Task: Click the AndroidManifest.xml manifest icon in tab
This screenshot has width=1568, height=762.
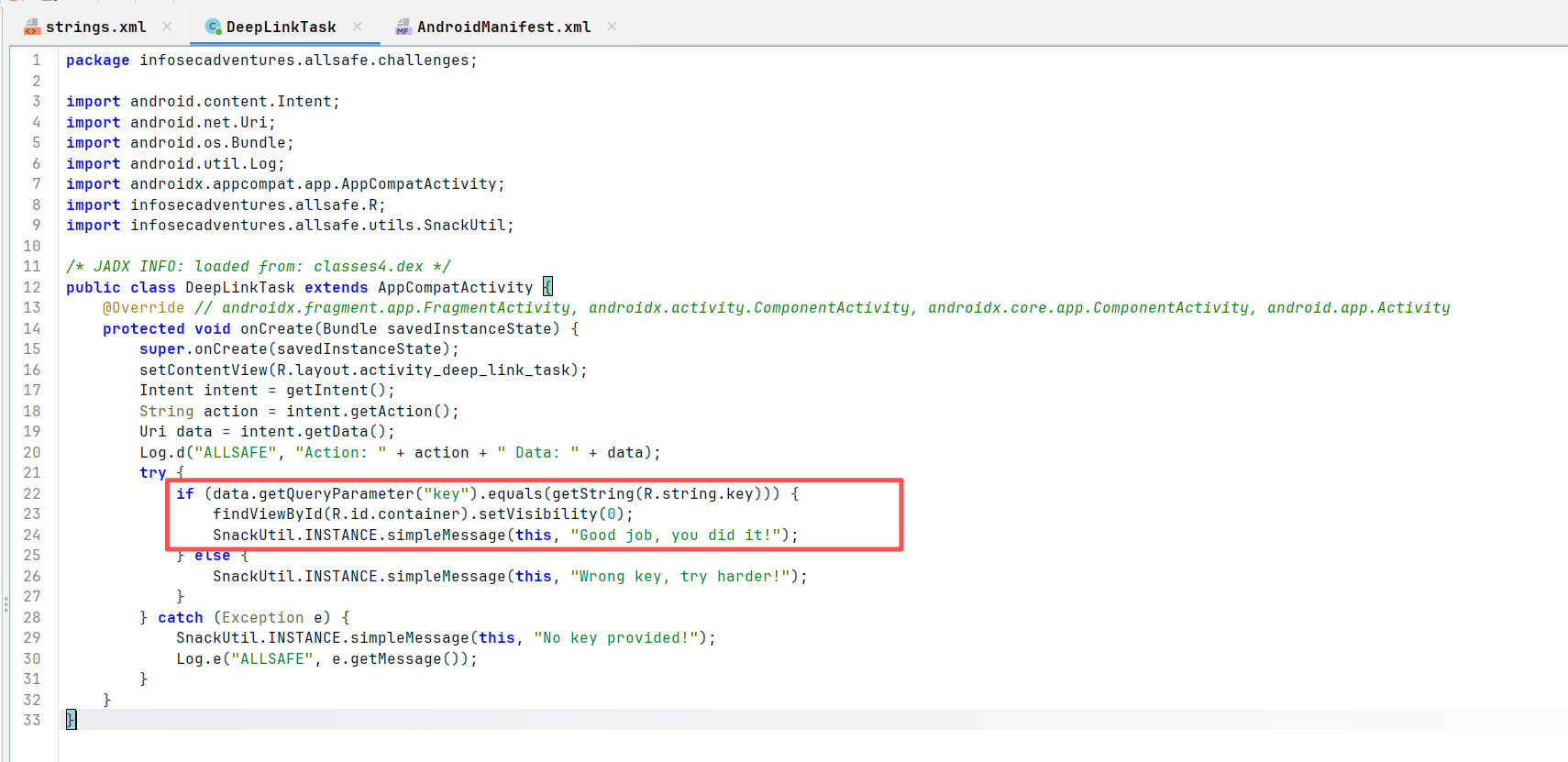Action: click(x=403, y=28)
